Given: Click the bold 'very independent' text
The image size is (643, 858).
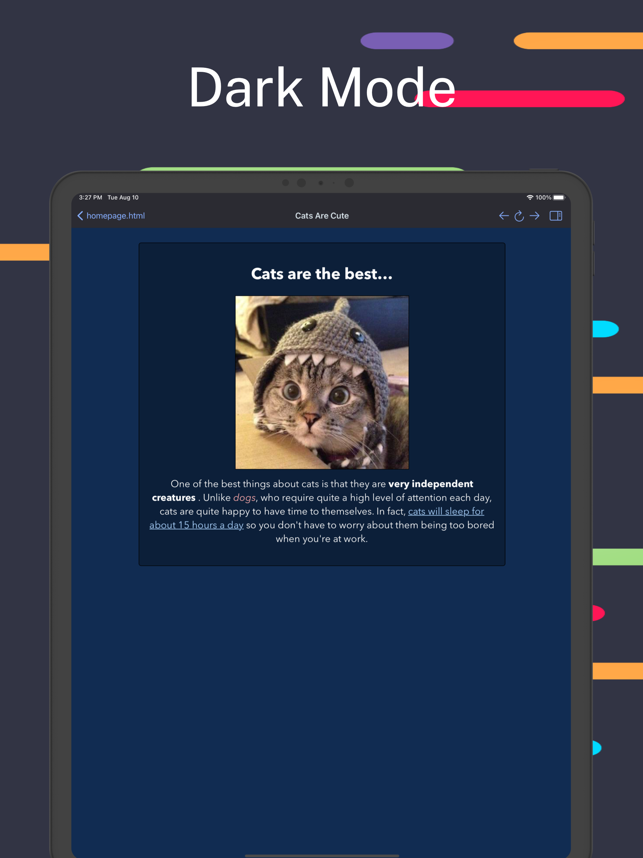Looking at the screenshot, I should 431,484.
